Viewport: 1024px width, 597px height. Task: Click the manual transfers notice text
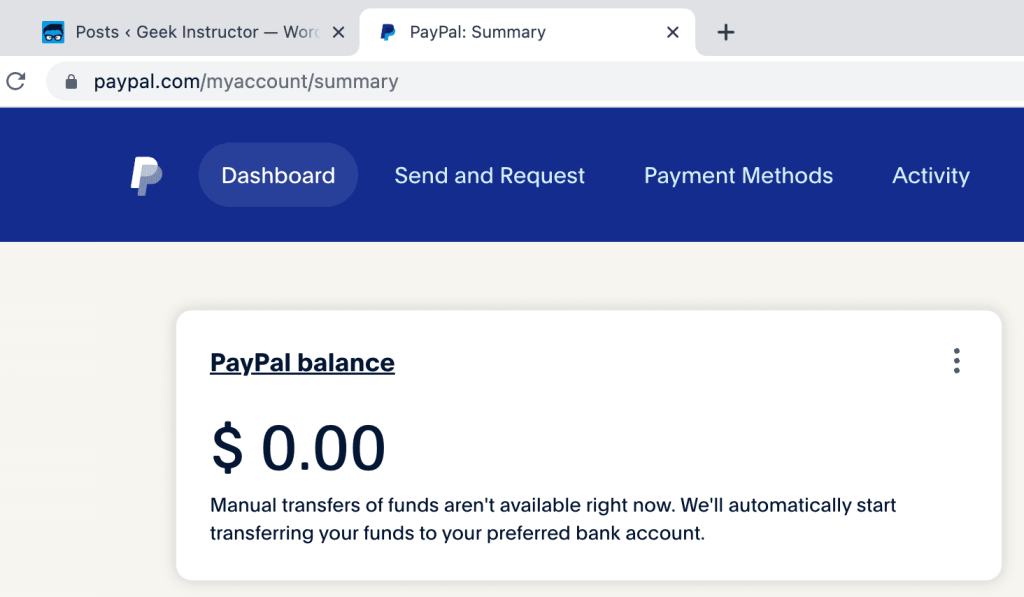tap(551, 519)
